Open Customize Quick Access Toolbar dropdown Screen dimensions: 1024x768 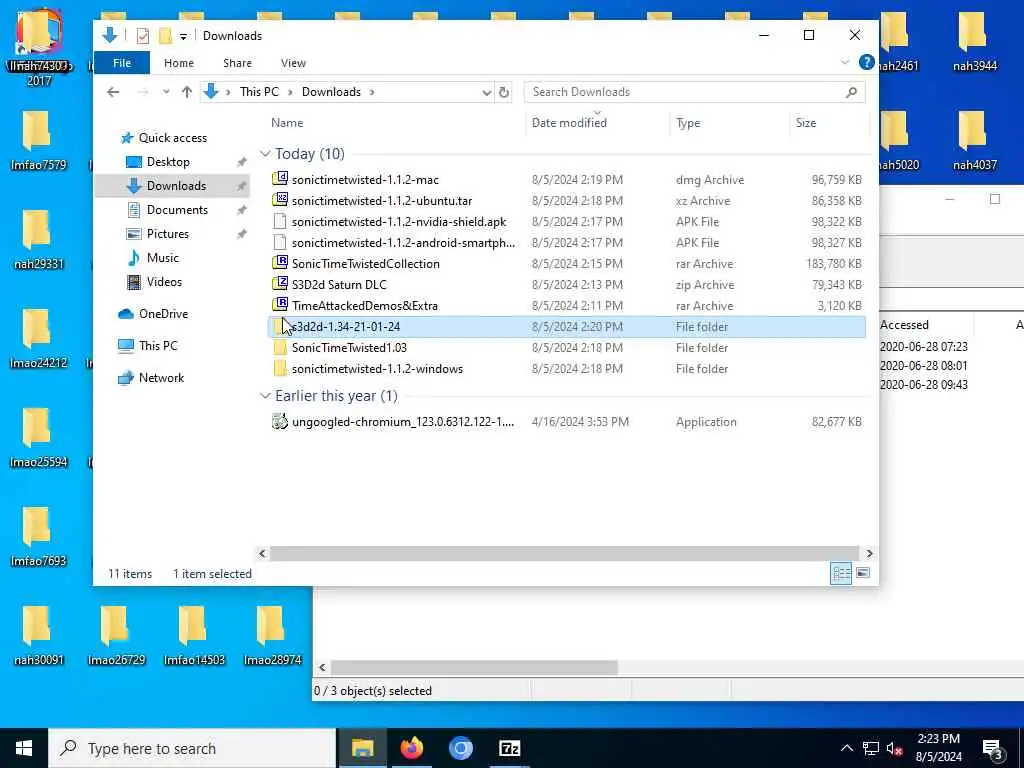(x=184, y=37)
